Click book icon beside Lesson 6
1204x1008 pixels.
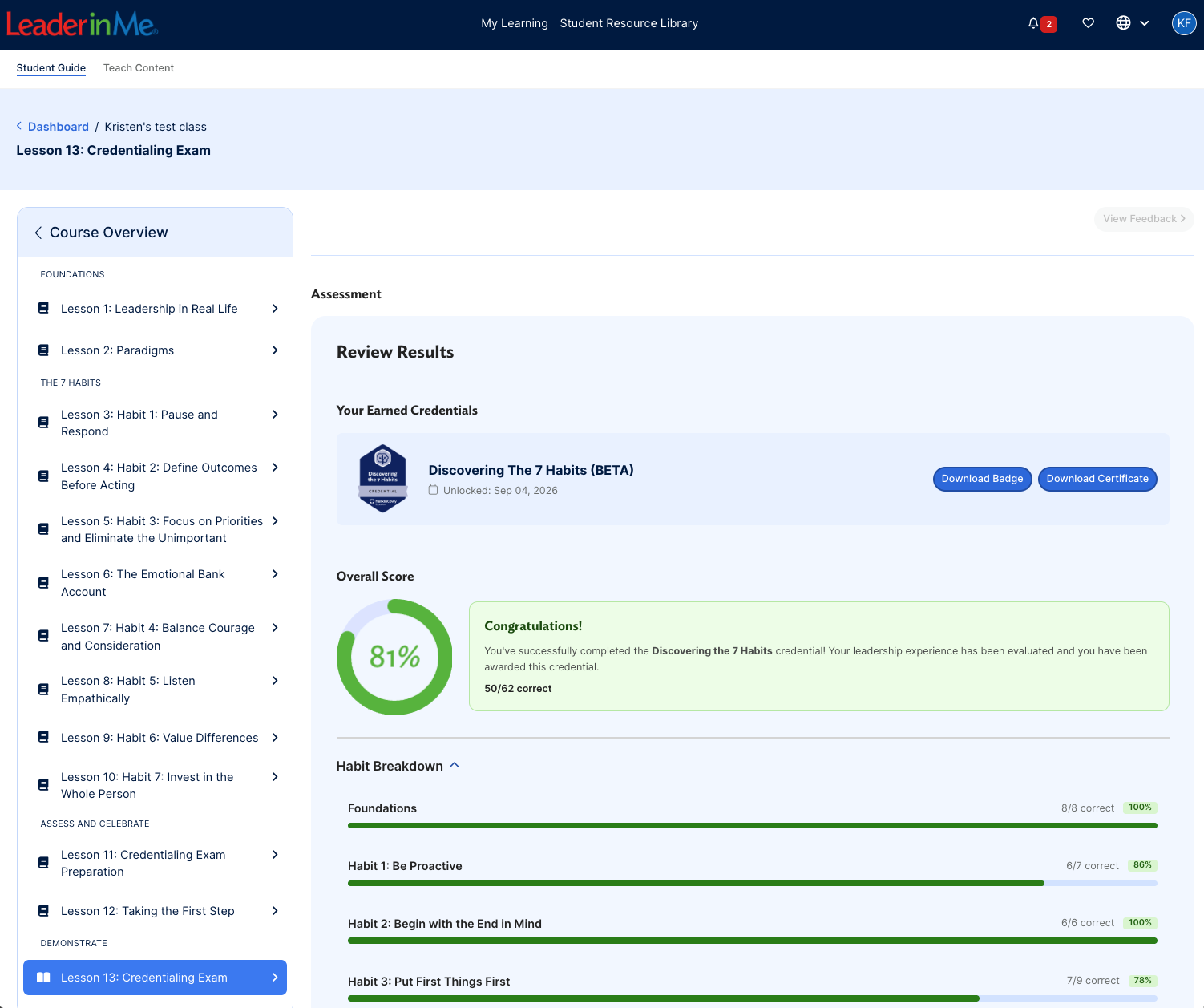click(x=44, y=583)
